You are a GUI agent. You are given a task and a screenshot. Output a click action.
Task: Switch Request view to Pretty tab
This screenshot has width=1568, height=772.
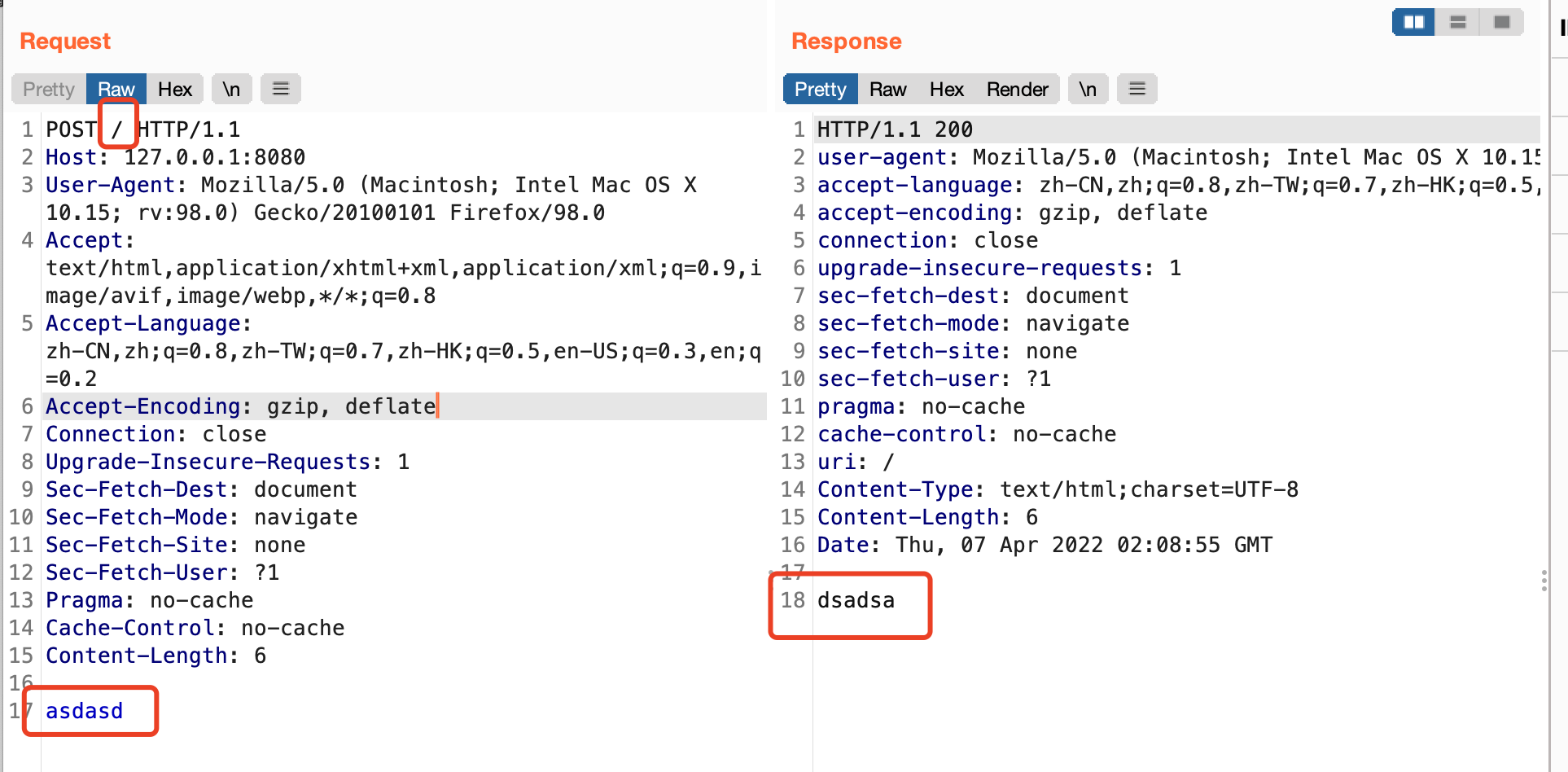pos(49,89)
